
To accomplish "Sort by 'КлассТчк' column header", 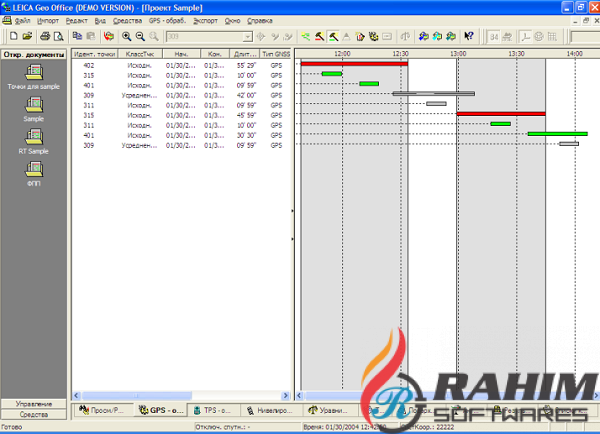I will click(x=140, y=54).
